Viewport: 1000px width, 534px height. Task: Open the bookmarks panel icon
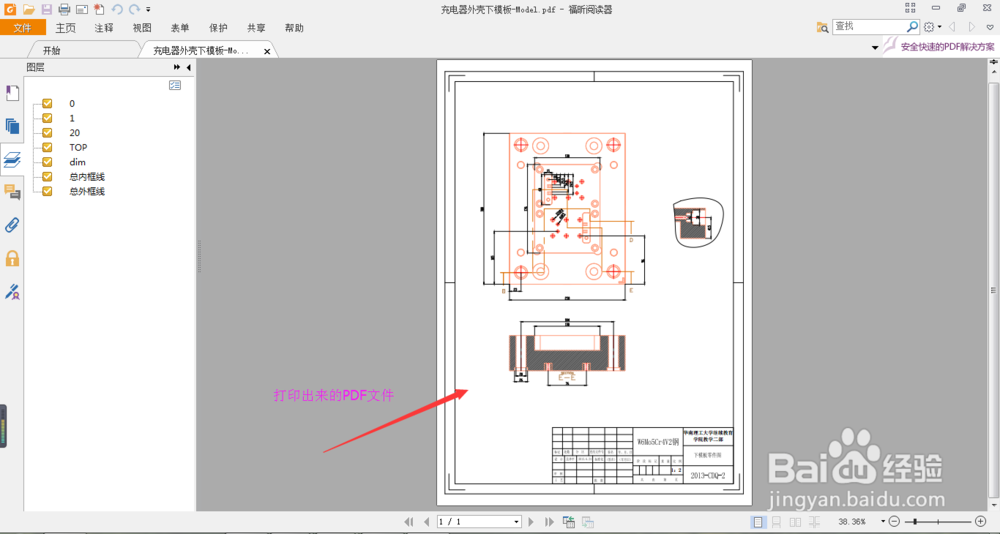[12, 94]
